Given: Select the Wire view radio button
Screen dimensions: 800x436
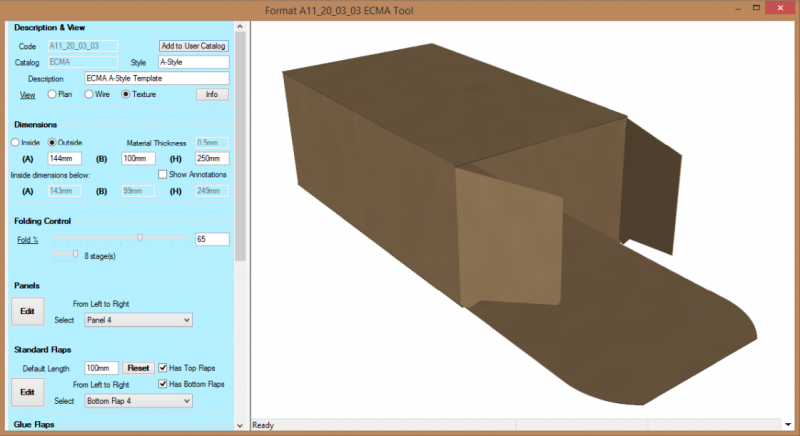Looking at the screenshot, I should pyautogui.click(x=89, y=94).
